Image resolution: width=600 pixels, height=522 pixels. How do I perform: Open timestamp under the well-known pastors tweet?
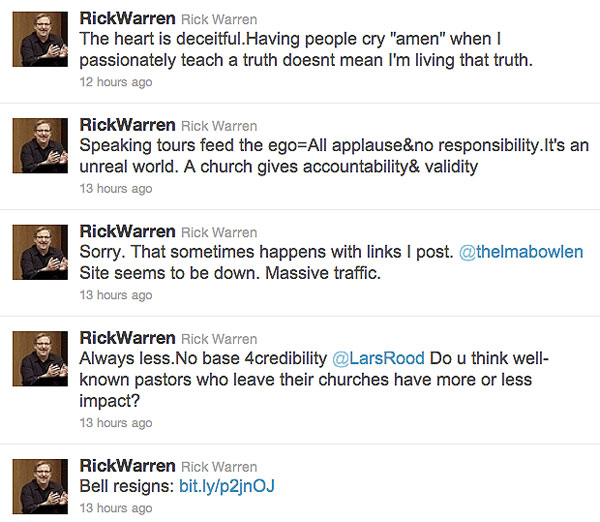[116, 423]
